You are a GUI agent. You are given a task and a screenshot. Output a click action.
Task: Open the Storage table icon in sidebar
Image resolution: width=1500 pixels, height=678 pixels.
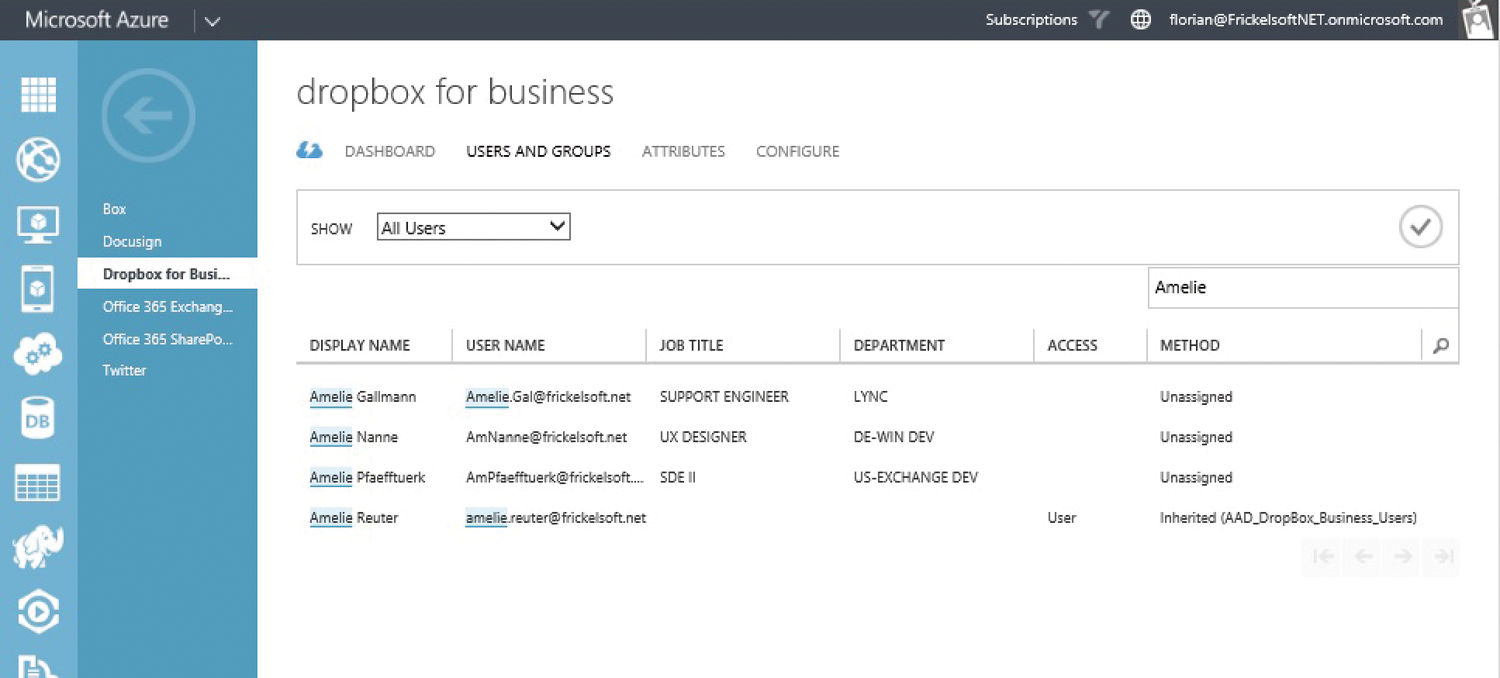(x=38, y=484)
